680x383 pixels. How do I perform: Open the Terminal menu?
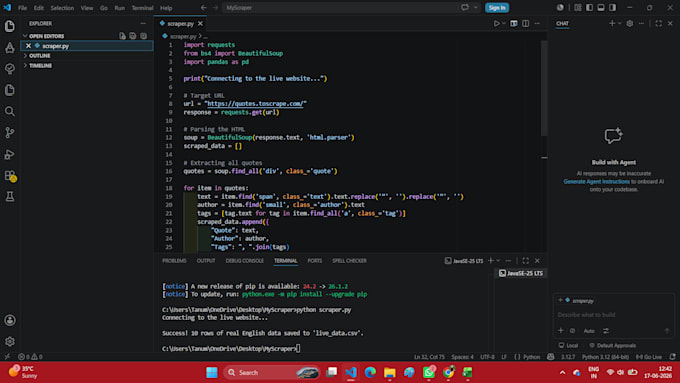point(142,8)
